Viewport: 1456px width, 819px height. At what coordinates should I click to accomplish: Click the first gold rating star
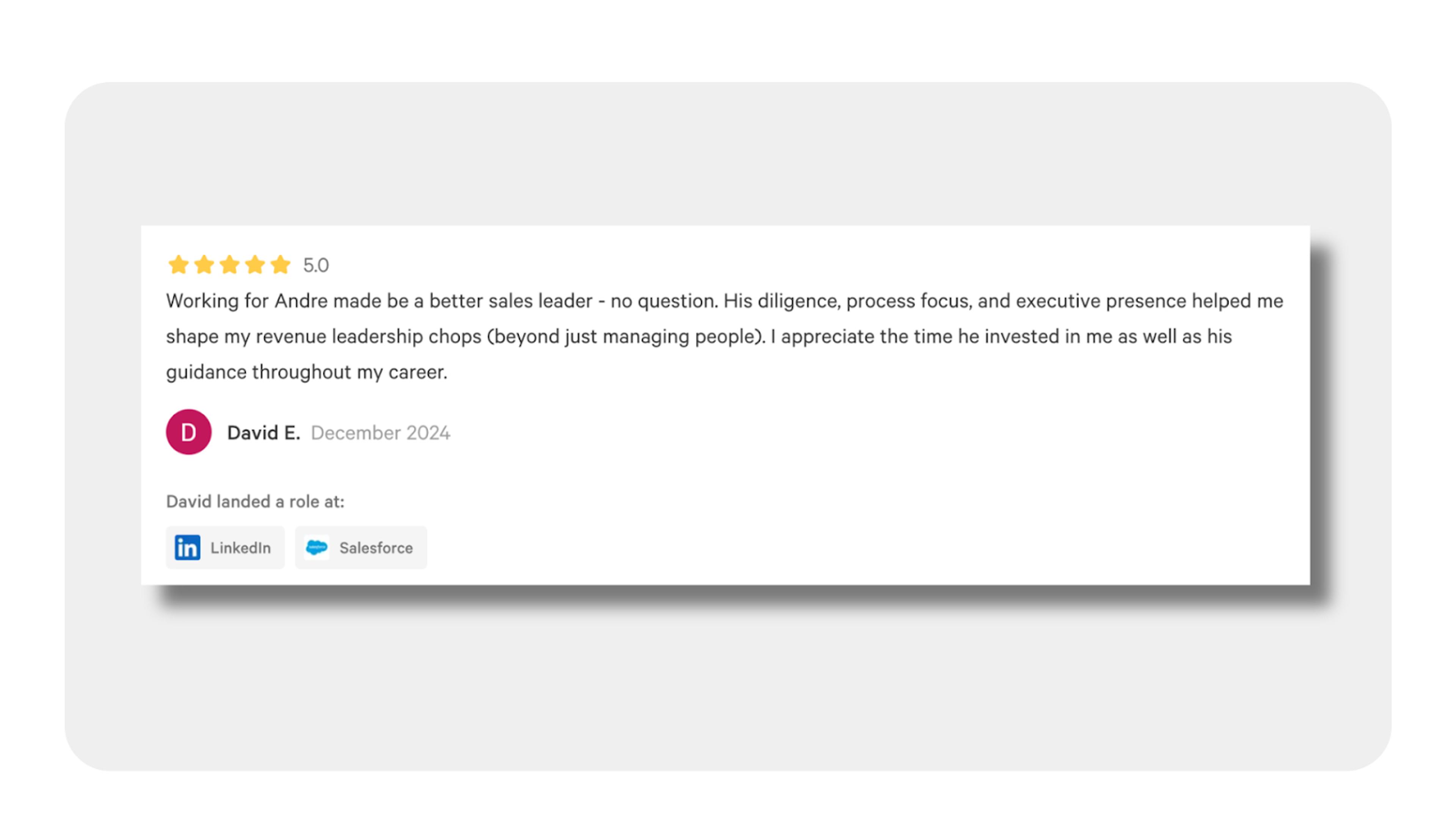click(178, 265)
